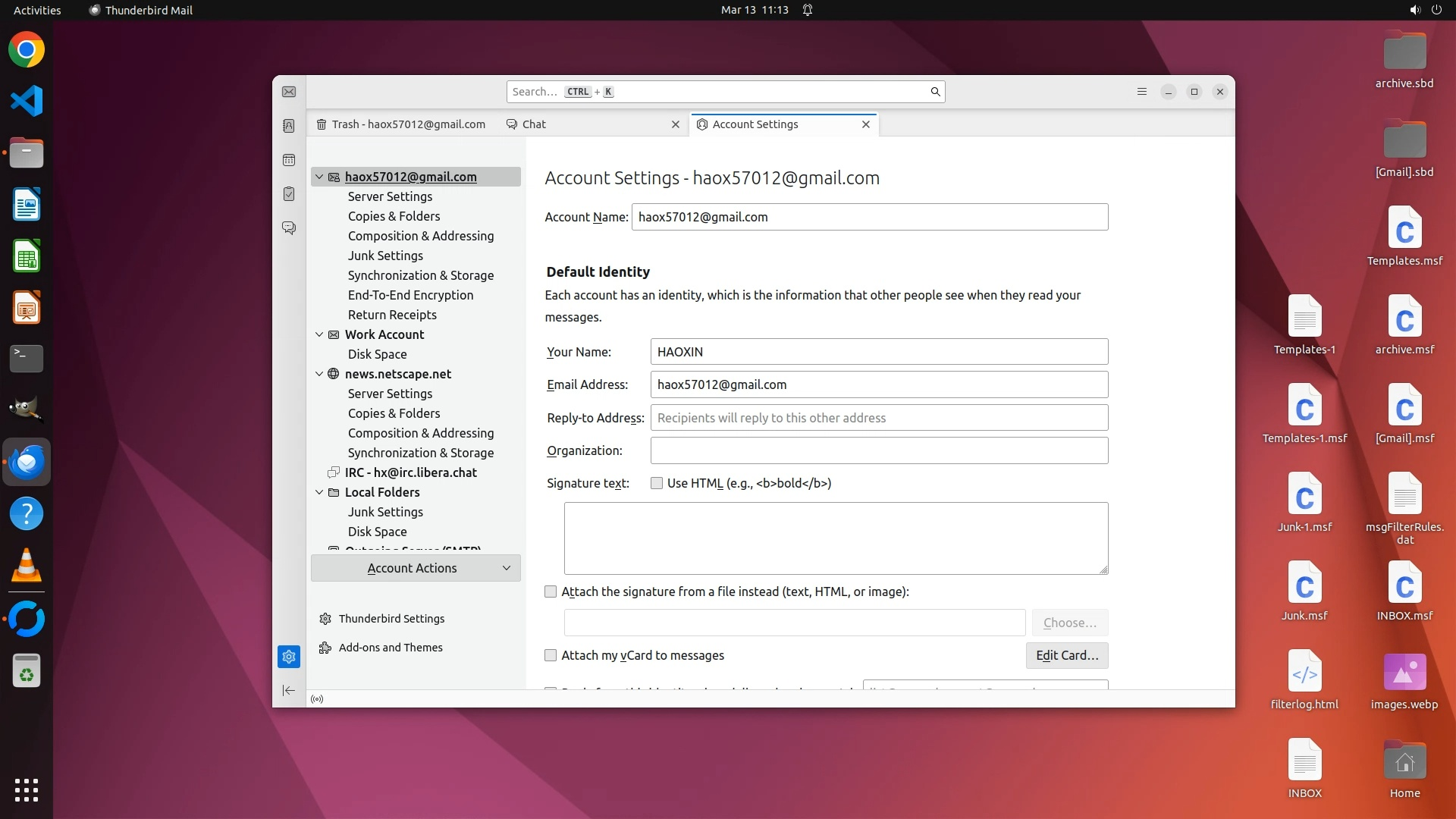This screenshot has height=819, width=1456.
Task: Collapse the news.netscape.net account tree
Action: point(319,374)
